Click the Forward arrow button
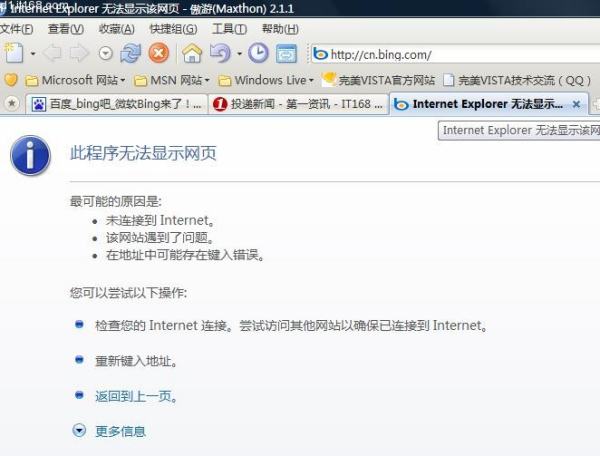 (x=79, y=53)
